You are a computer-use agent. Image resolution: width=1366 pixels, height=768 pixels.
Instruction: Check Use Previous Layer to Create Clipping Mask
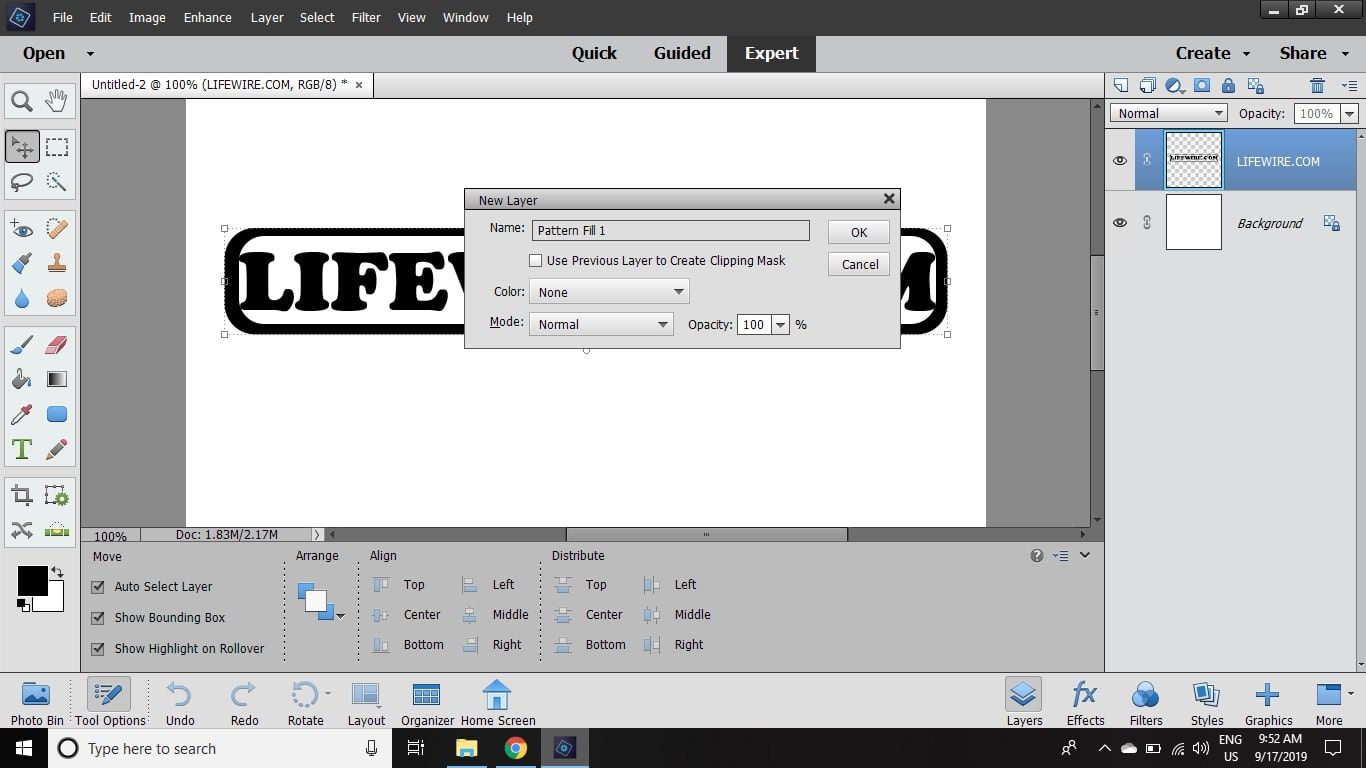(x=536, y=261)
